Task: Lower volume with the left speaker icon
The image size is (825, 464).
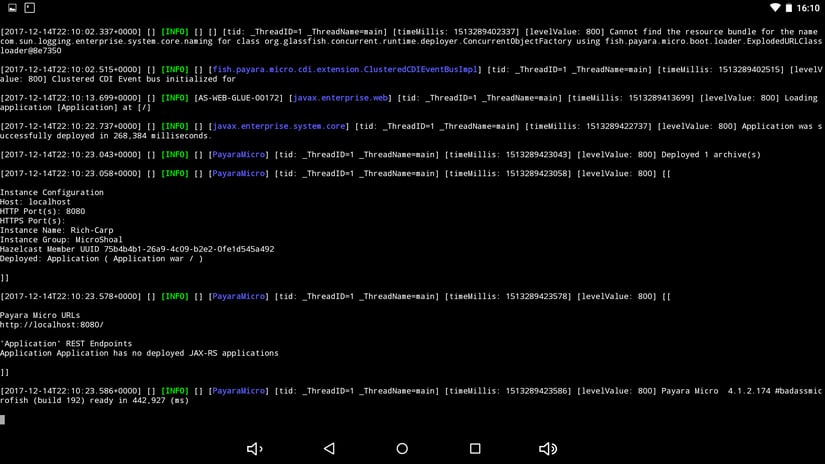Action: pos(255,448)
